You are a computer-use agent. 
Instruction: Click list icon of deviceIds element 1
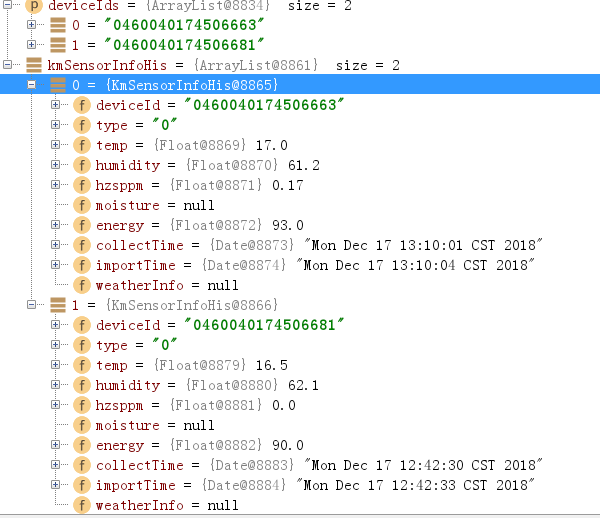coord(58,45)
